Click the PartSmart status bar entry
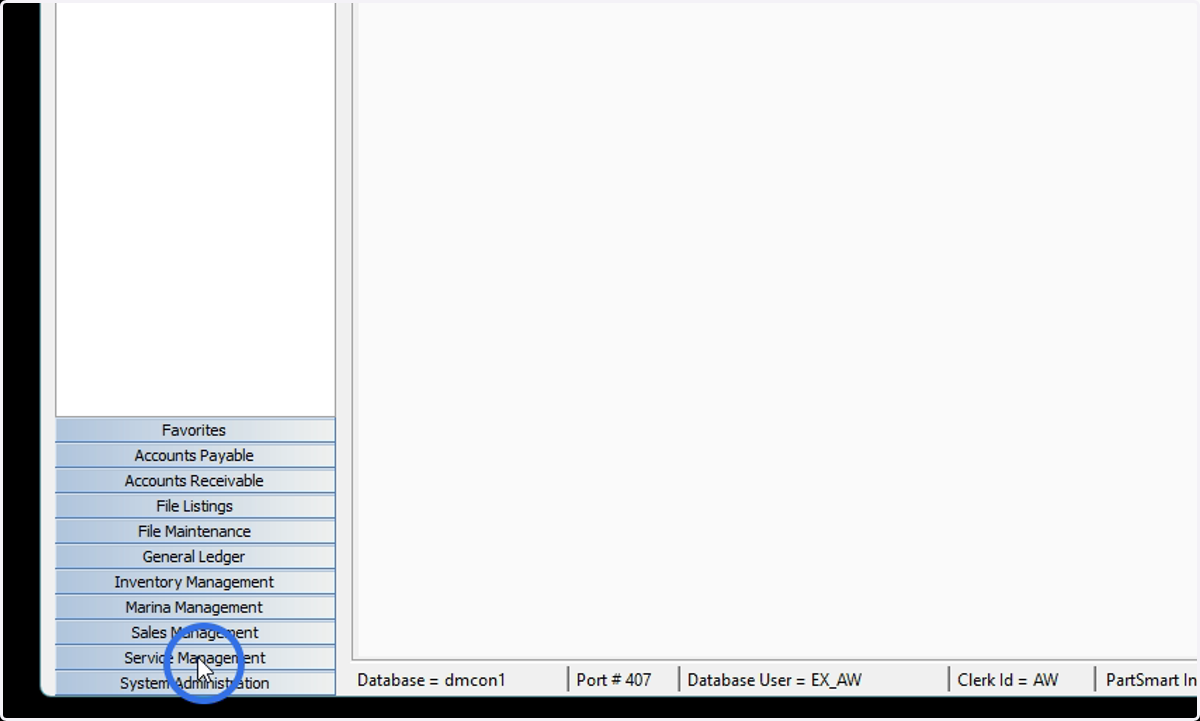 coord(1150,680)
